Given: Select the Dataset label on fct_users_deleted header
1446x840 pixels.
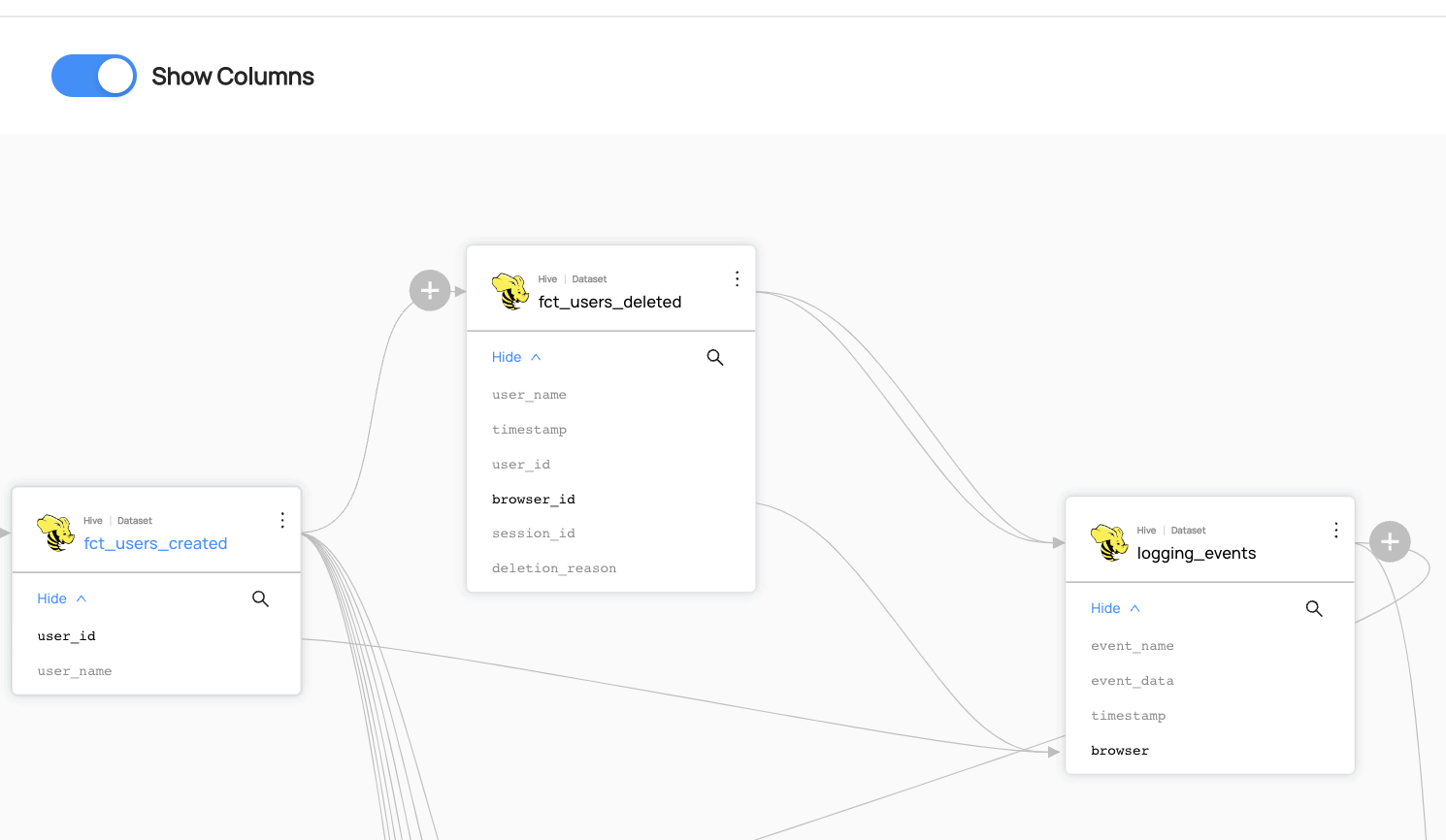Looking at the screenshot, I should (x=589, y=278).
